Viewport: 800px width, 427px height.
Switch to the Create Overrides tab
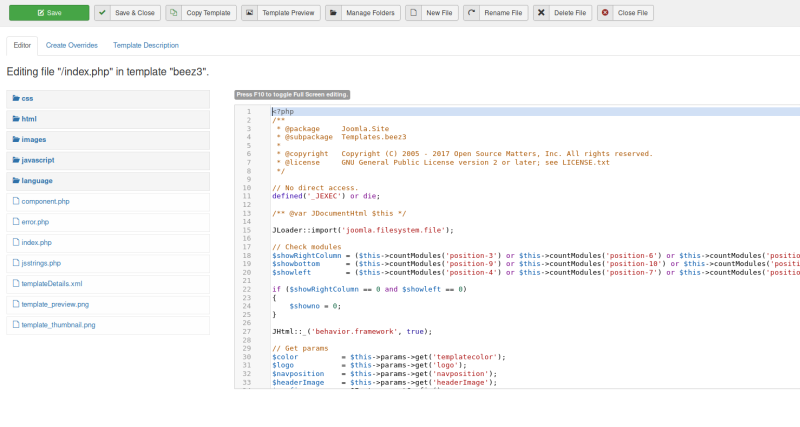tap(71, 46)
